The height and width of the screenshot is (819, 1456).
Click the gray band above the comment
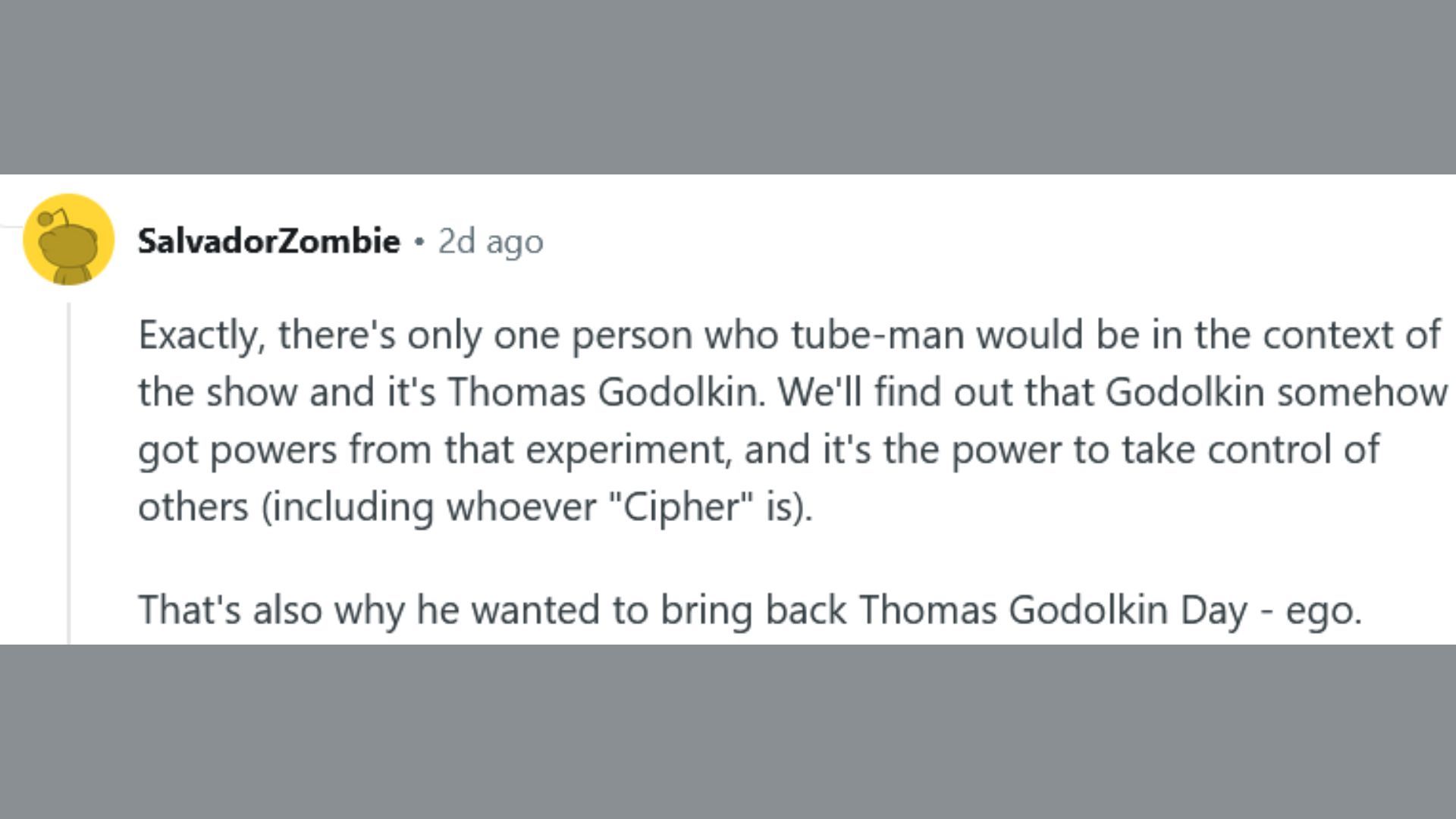click(728, 87)
